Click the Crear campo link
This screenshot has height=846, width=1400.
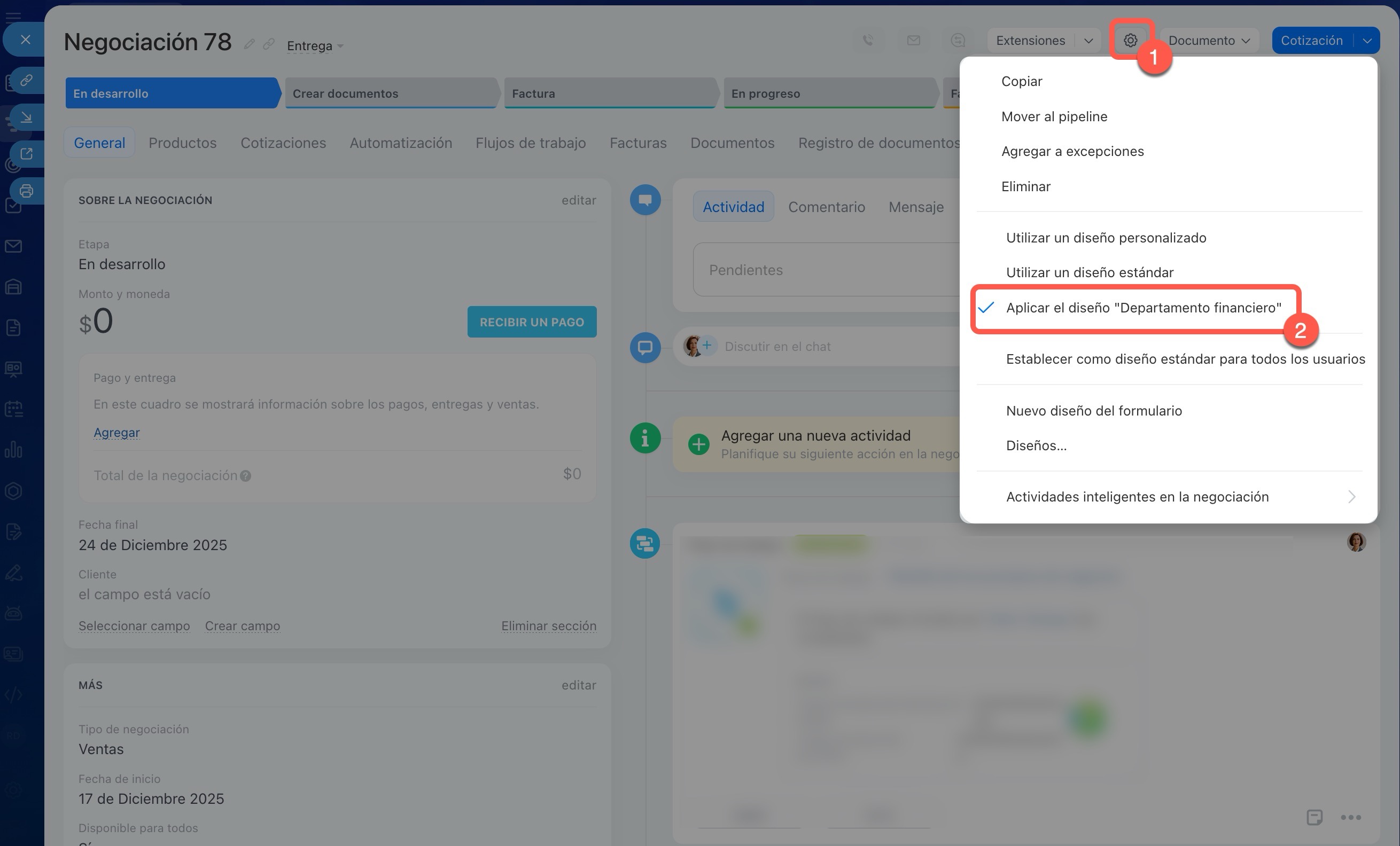pos(242,626)
